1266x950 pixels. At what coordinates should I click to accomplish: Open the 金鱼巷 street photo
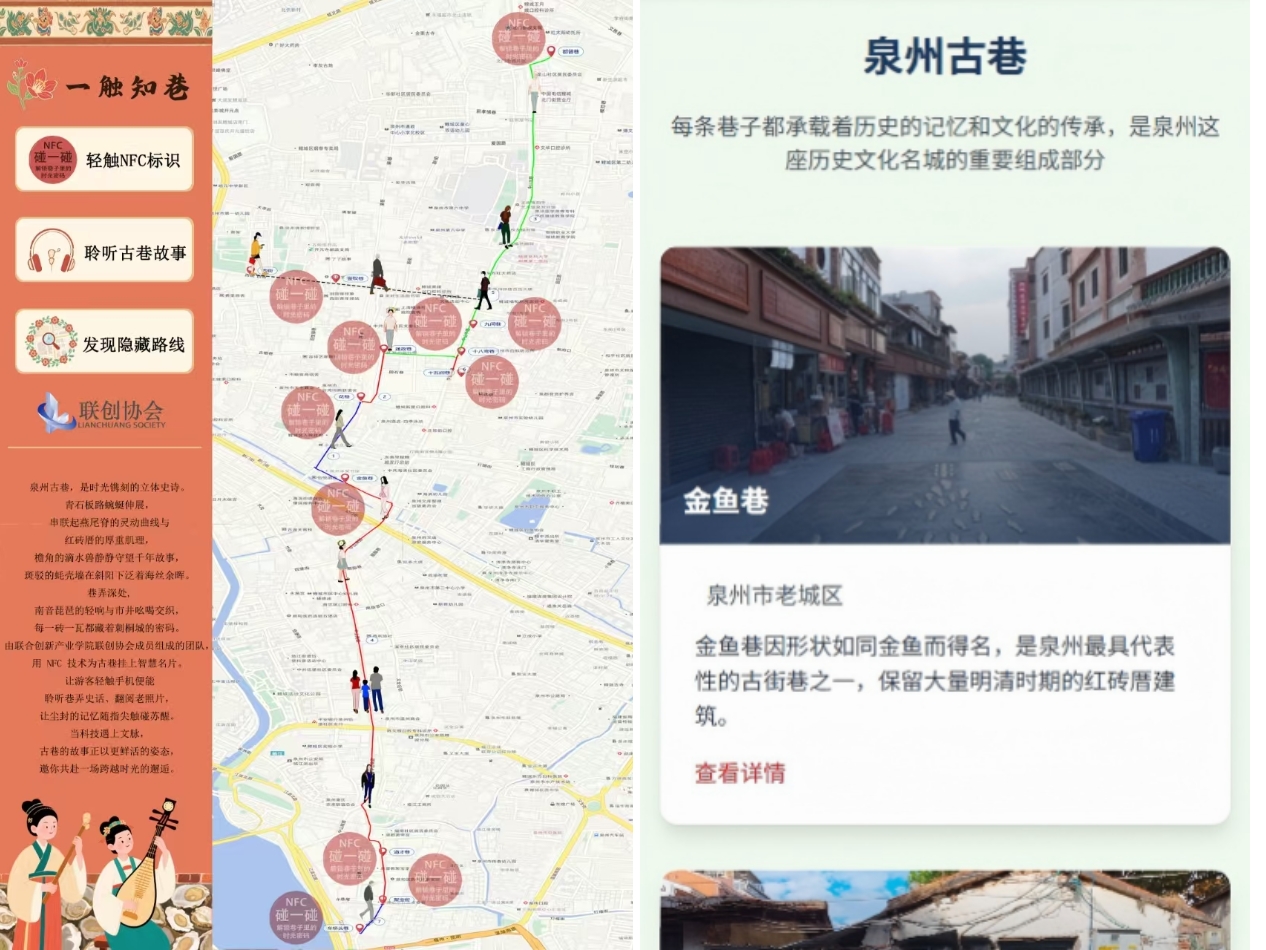pos(944,395)
